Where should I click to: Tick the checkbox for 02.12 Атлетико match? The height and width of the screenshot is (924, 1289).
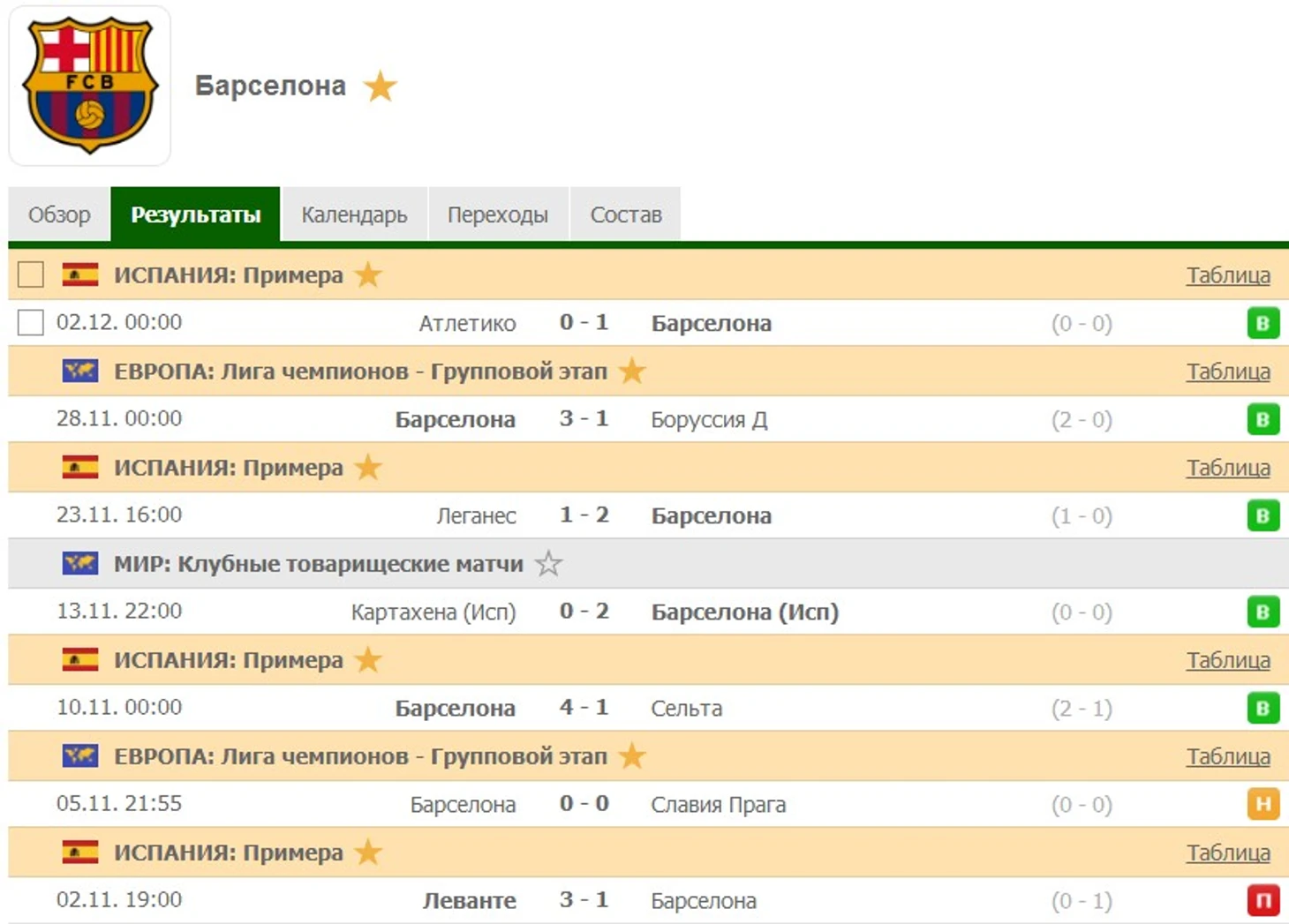click(x=31, y=322)
